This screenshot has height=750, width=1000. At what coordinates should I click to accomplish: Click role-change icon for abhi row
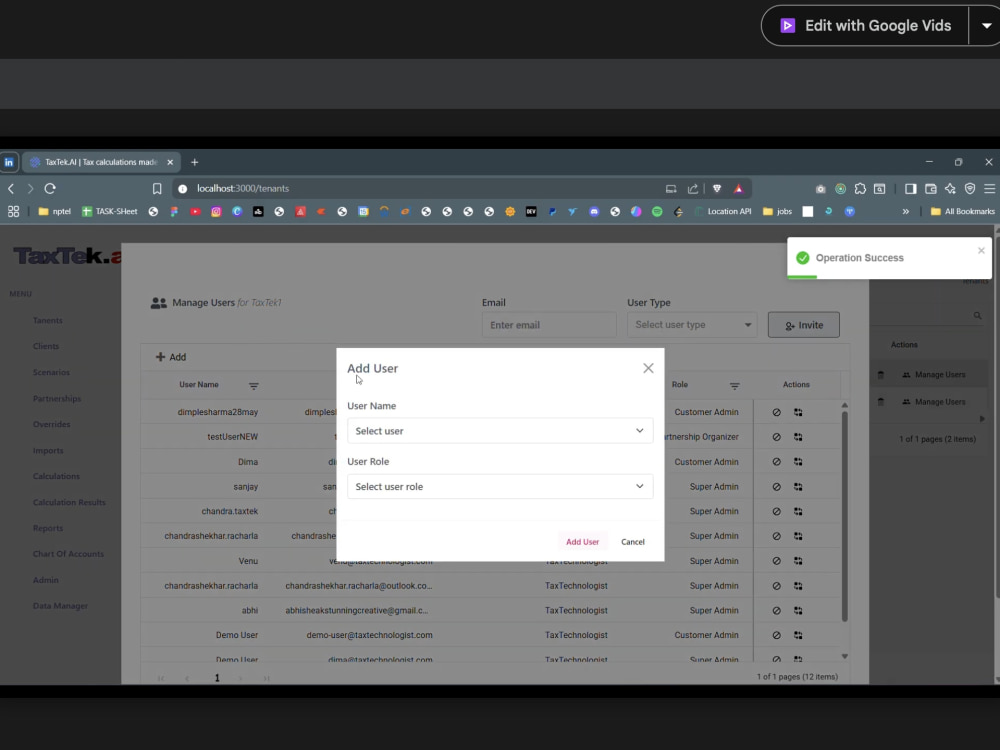tap(798, 610)
